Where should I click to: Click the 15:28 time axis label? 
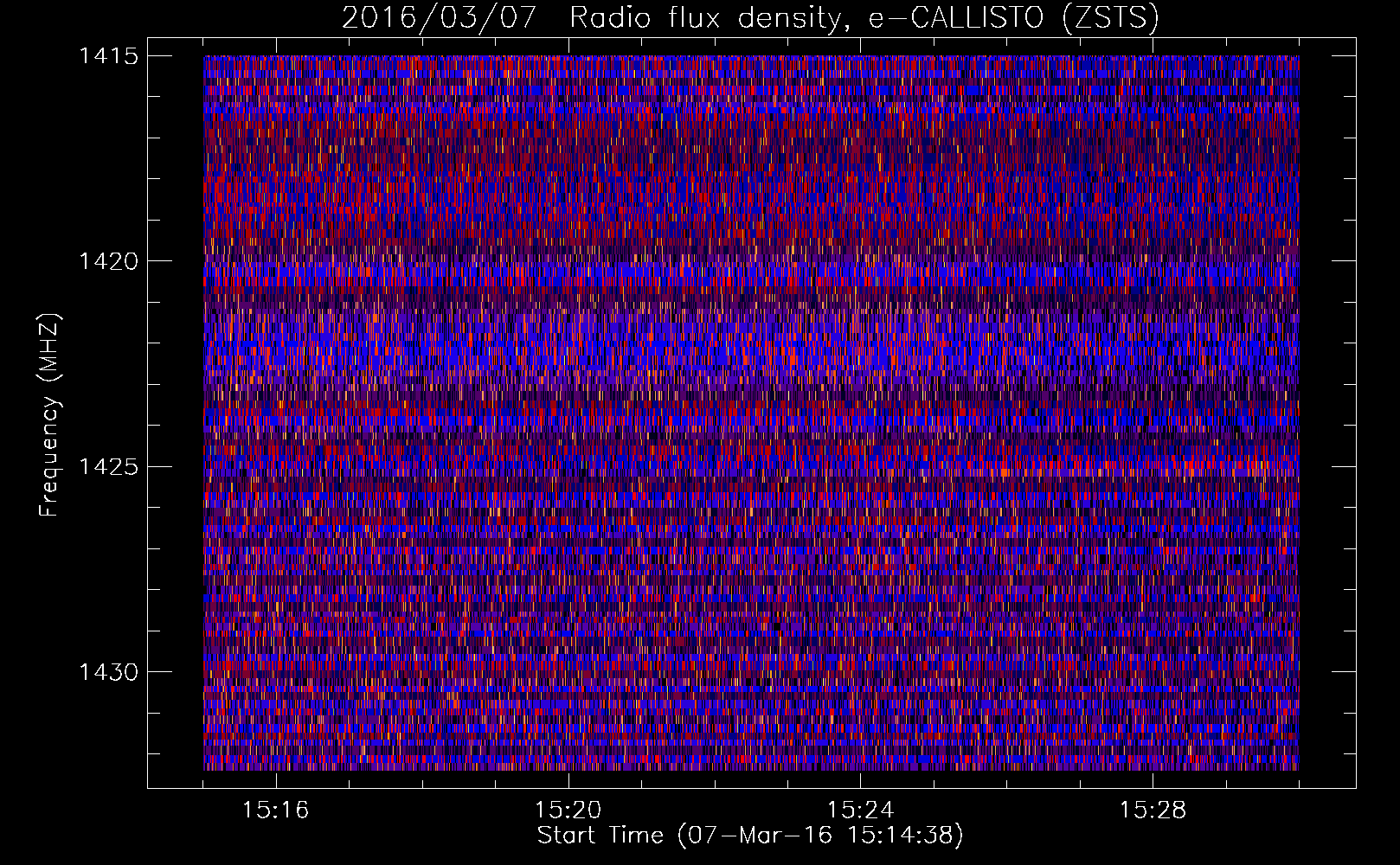pyautogui.click(x=1153, y=811)
